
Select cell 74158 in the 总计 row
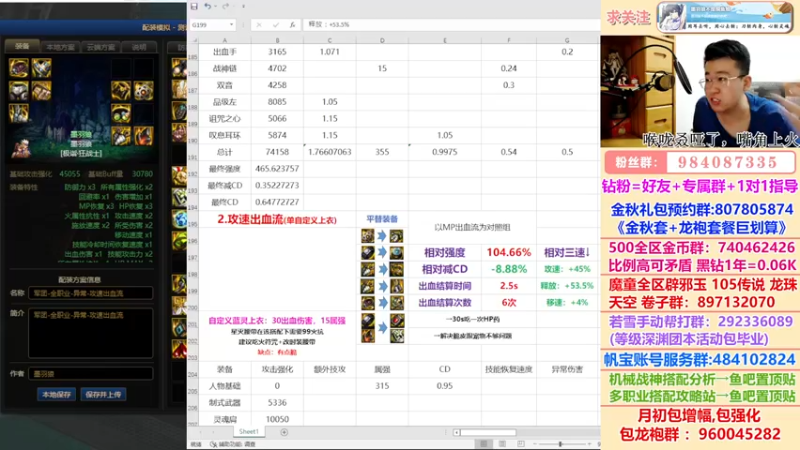pos(277,152)
